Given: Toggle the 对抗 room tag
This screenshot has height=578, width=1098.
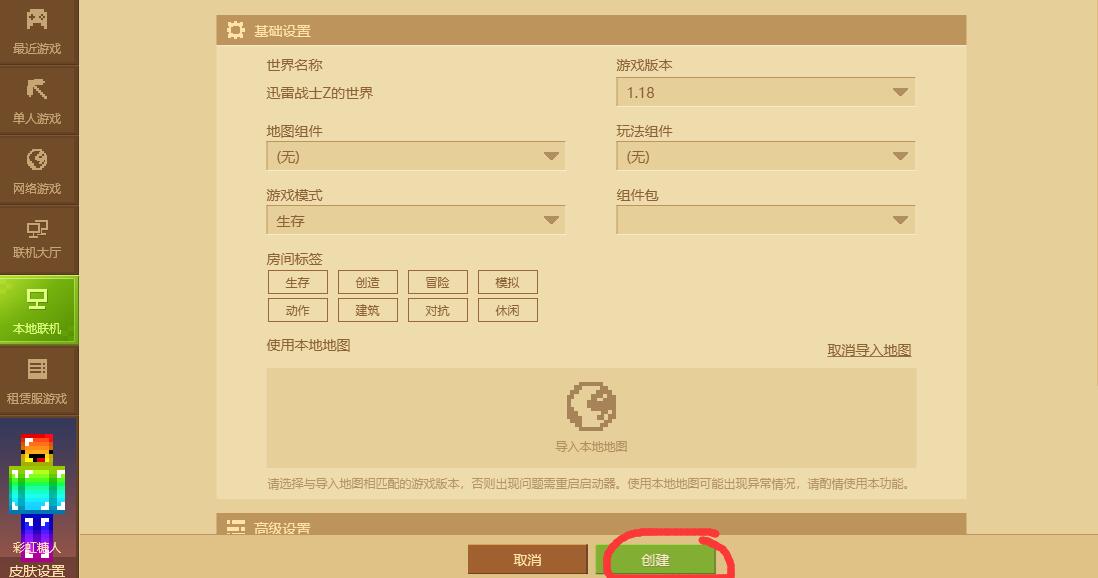Looking at the screenshot, I should click(x=438, y=310).
